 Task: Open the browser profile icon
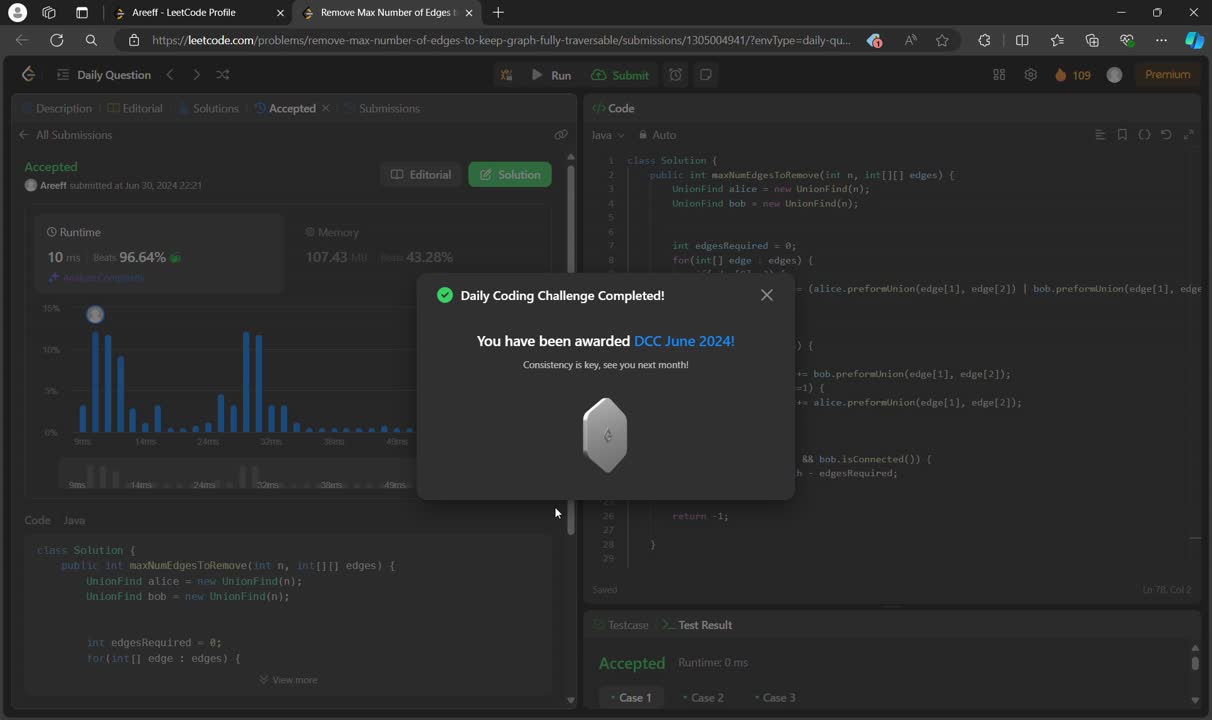pos(17,13)
